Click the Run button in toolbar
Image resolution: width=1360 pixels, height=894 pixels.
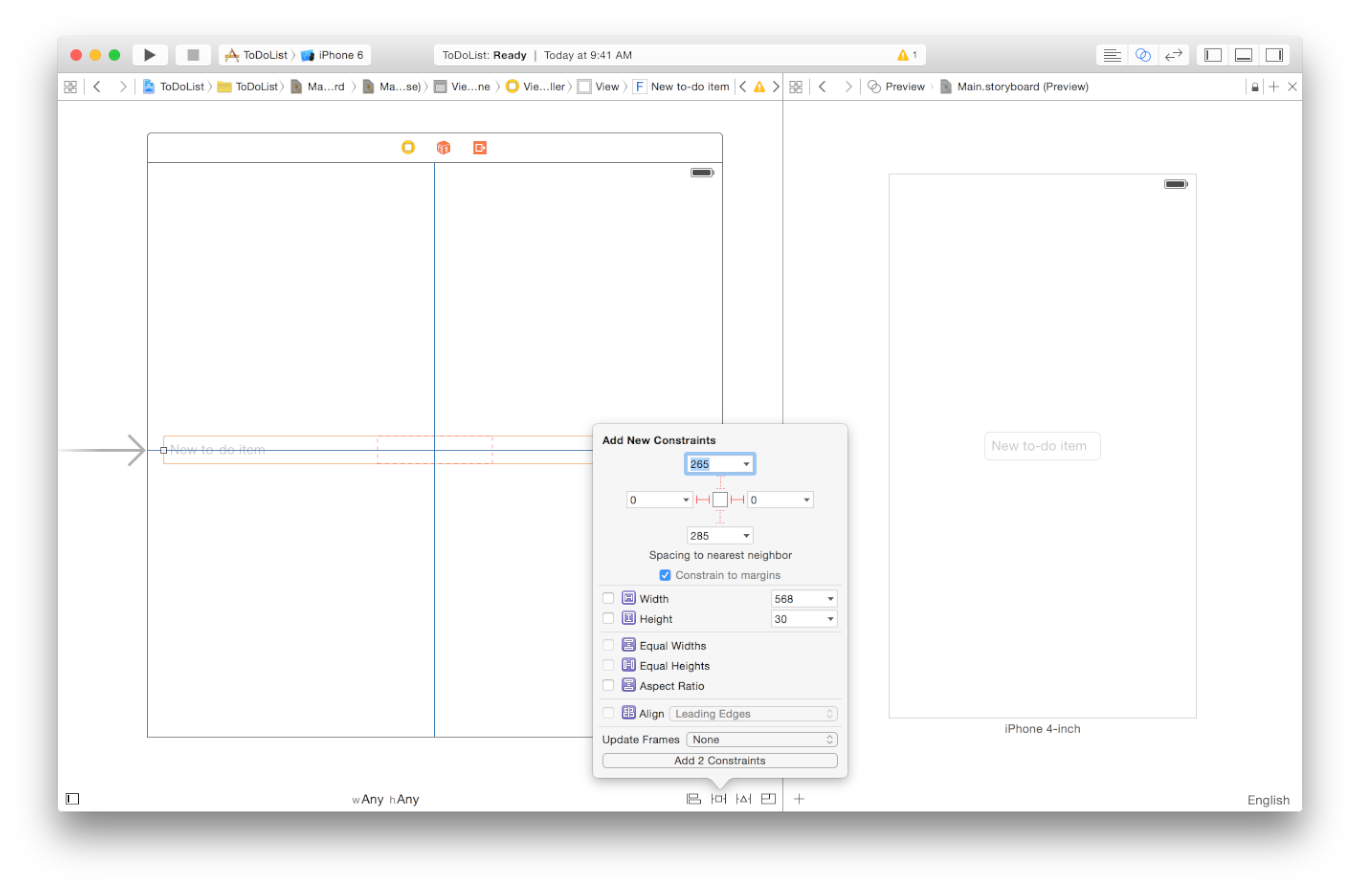click(x=150, y=55)
